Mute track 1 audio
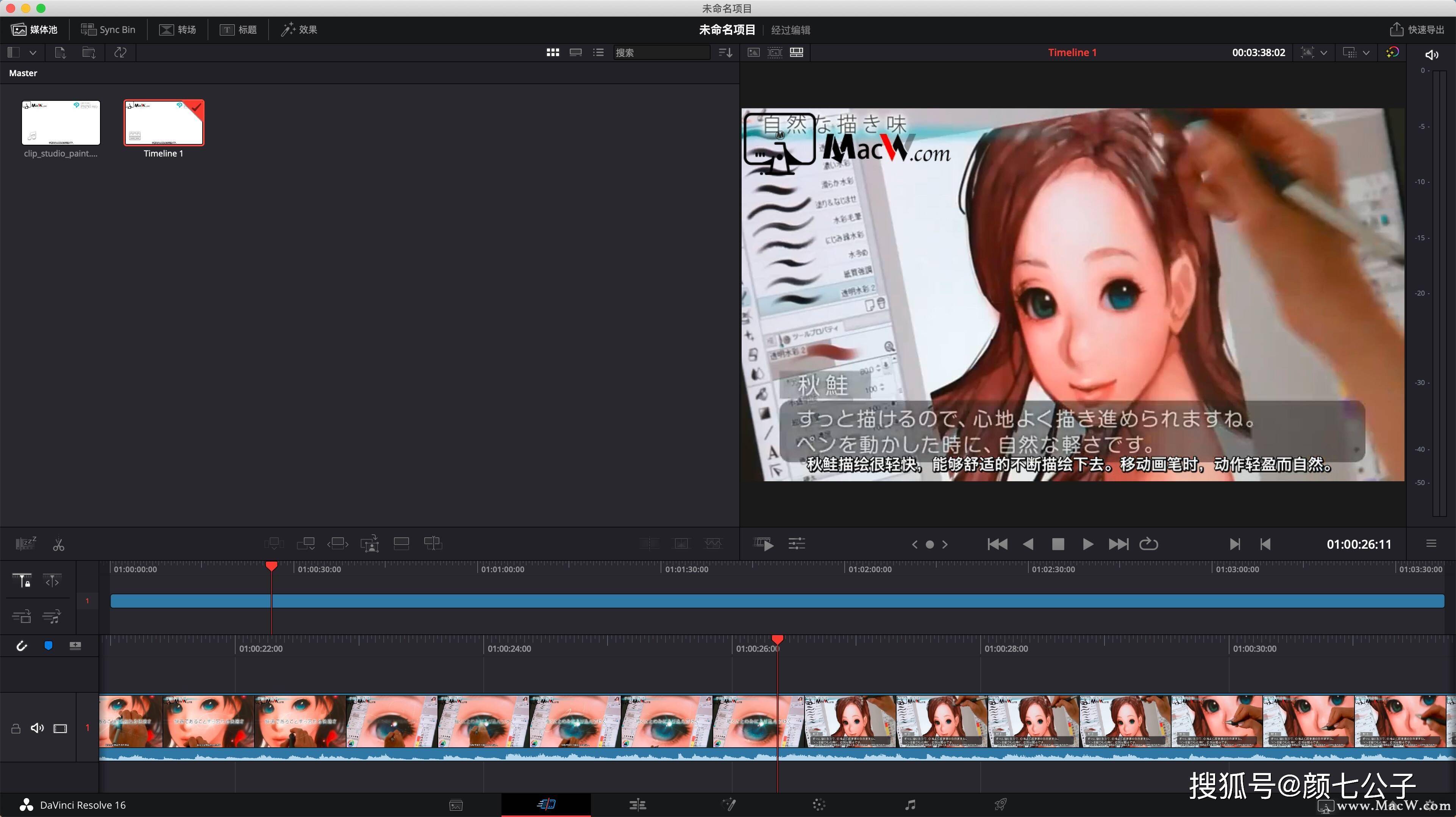1456x817 pixels. tap(37, 728)
